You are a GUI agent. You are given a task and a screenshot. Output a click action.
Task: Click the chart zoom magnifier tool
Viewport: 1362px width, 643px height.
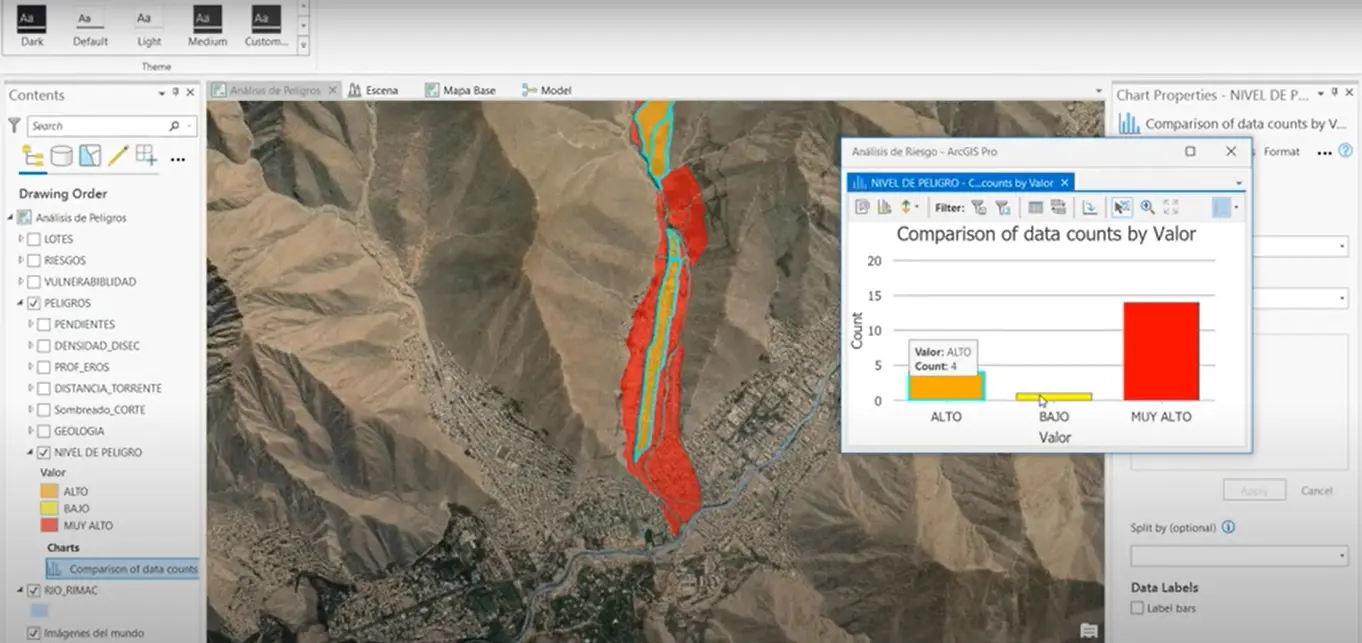1147,207
